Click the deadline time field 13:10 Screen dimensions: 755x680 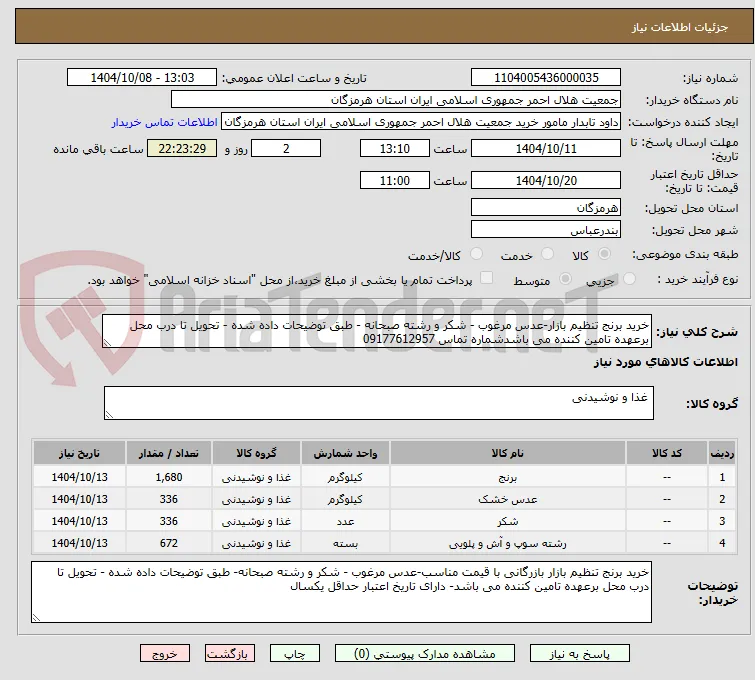394,148
